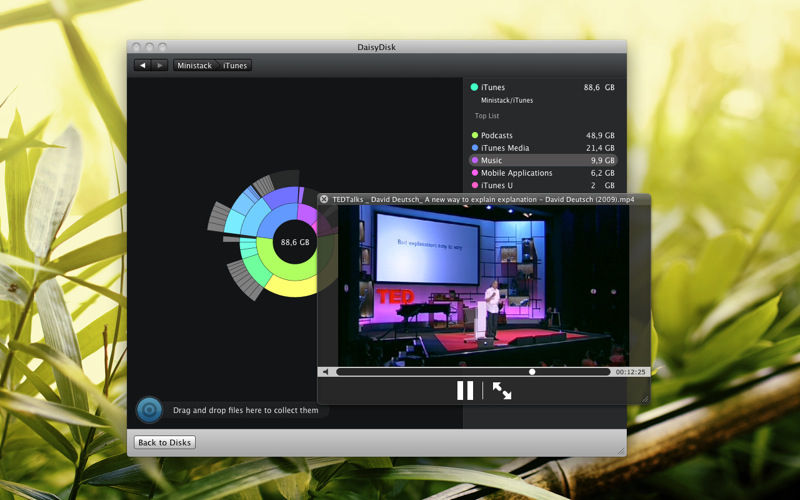Click the blue iTunes Media color dot
The image size is (800, 500).
coord(474,148)
